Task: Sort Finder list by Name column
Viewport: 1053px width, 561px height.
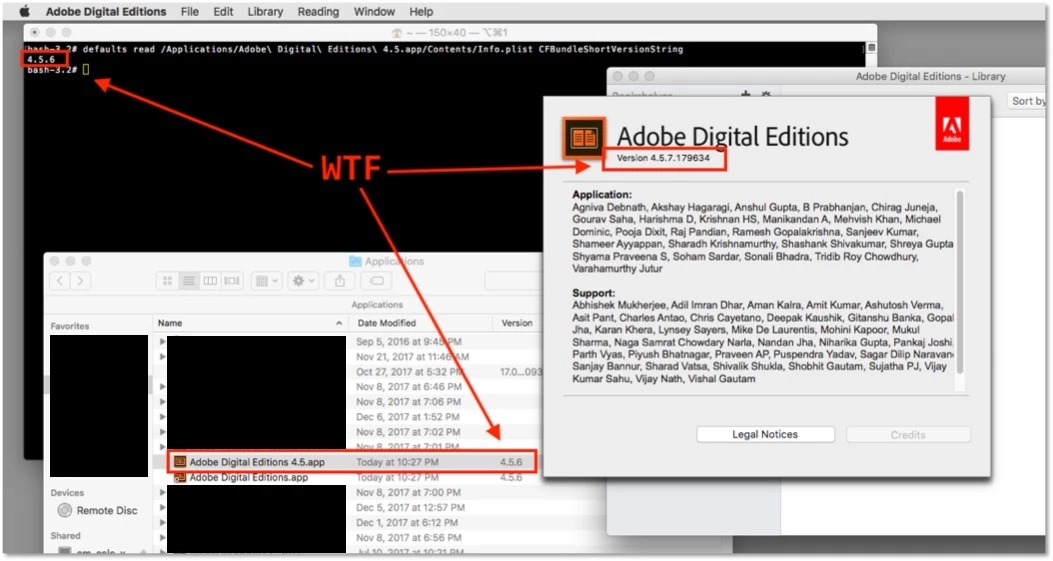Action: [250, 323]
